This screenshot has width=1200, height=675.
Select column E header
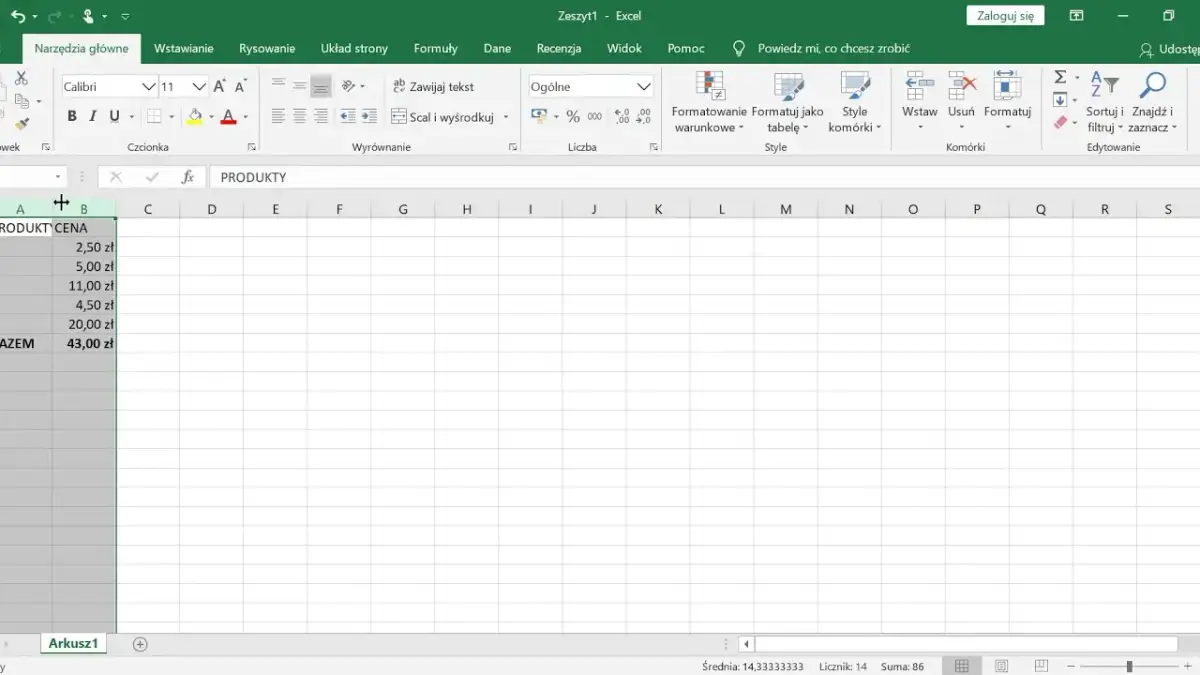coord(275,209)
